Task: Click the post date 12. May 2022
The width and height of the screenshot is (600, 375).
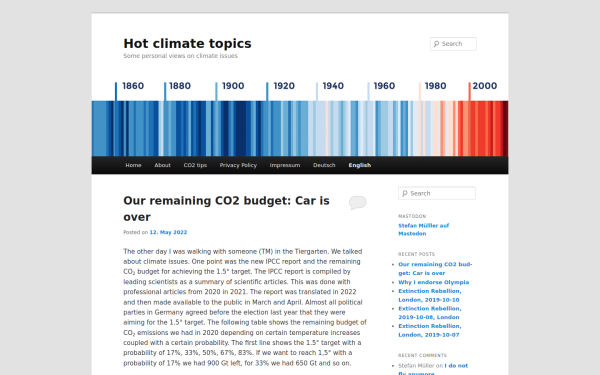Action: (168, 232)
